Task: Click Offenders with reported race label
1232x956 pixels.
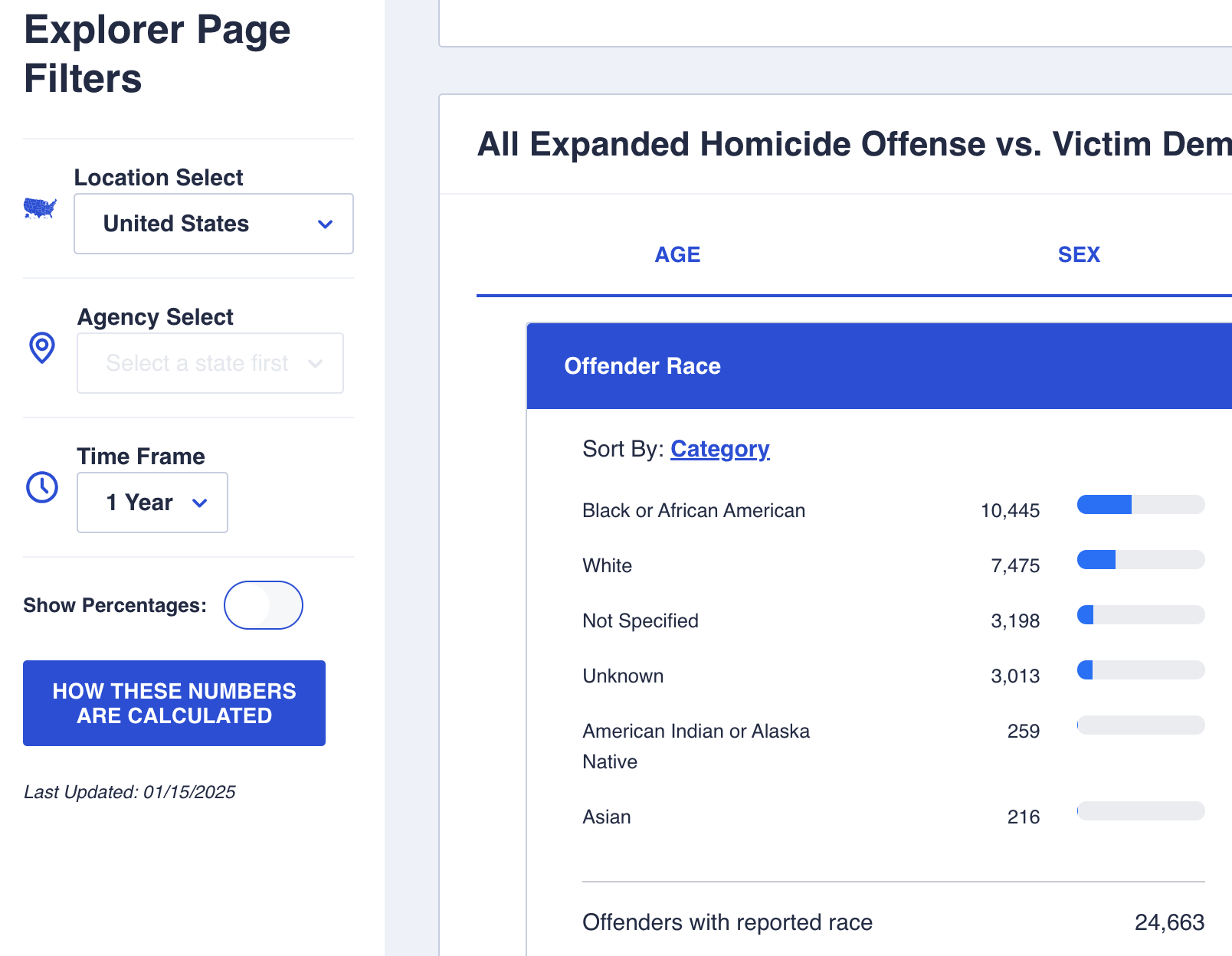Action: click(x=727, y=922)
